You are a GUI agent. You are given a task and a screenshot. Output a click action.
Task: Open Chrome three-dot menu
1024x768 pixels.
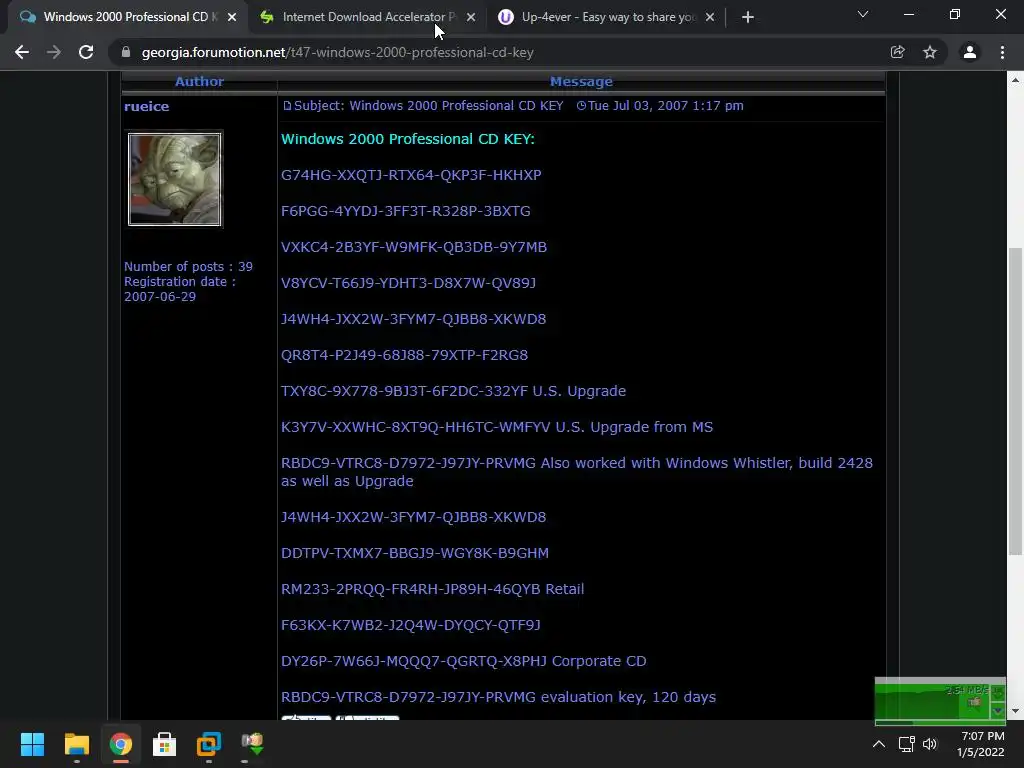(1002, 52)
